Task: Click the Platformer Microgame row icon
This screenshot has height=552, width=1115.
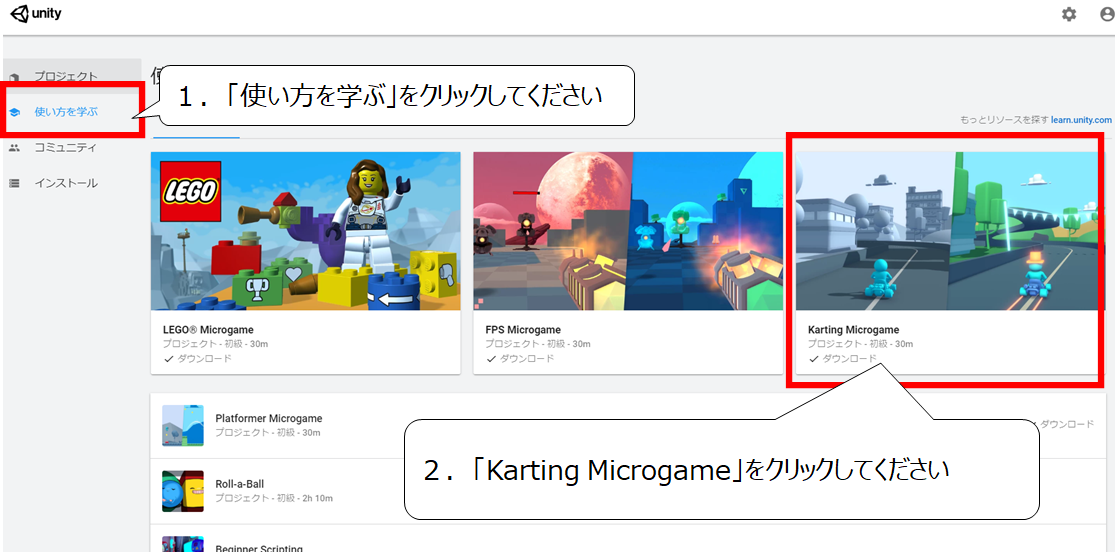Action: 183,425
